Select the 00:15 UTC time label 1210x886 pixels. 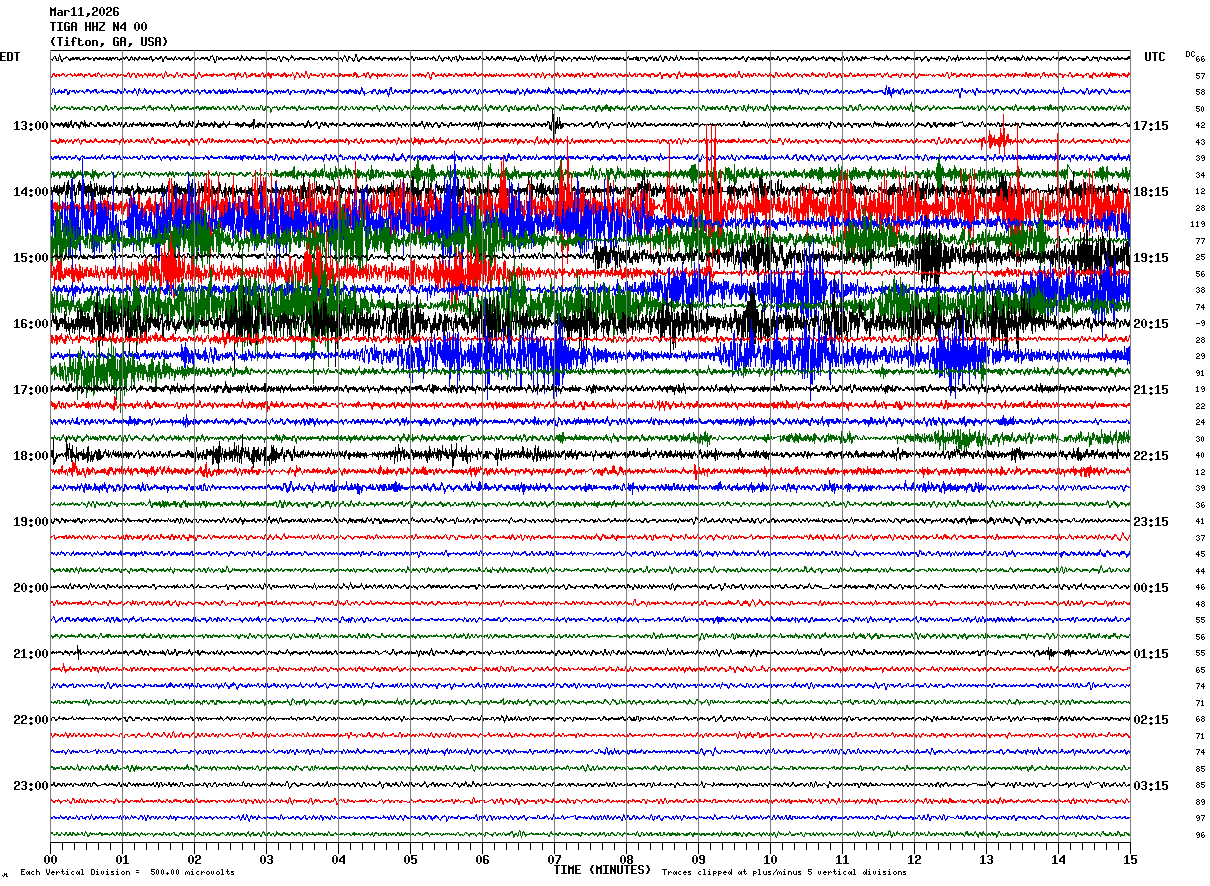[1151, 588]
